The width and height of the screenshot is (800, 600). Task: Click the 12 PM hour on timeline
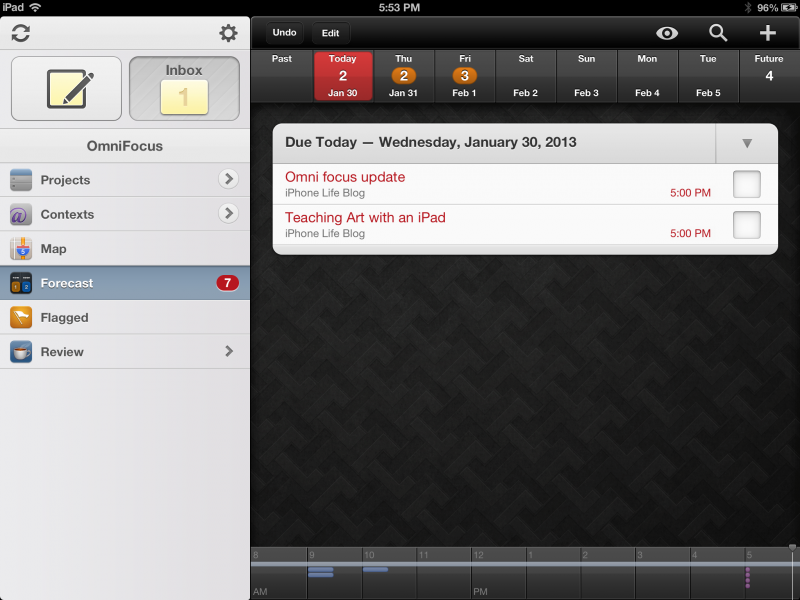click(x=479, y=555)
